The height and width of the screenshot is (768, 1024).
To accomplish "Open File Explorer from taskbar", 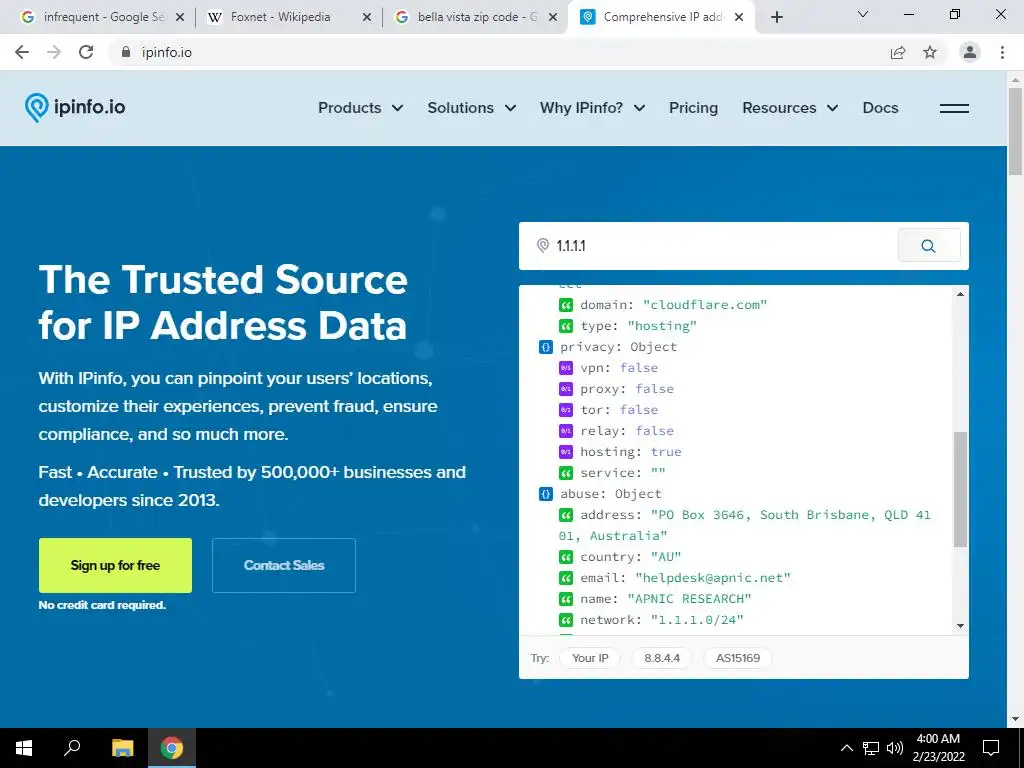I will coord(122,748).
